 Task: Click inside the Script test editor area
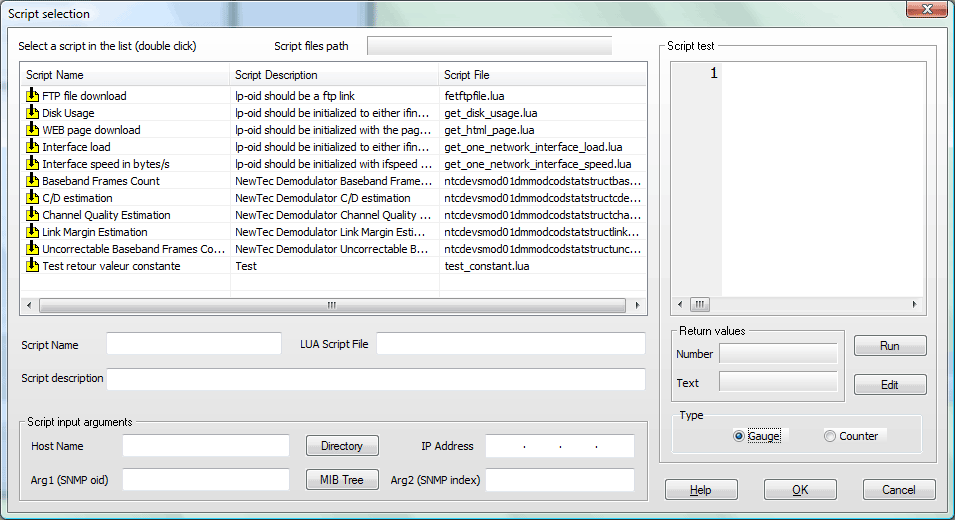coord(822,180)
